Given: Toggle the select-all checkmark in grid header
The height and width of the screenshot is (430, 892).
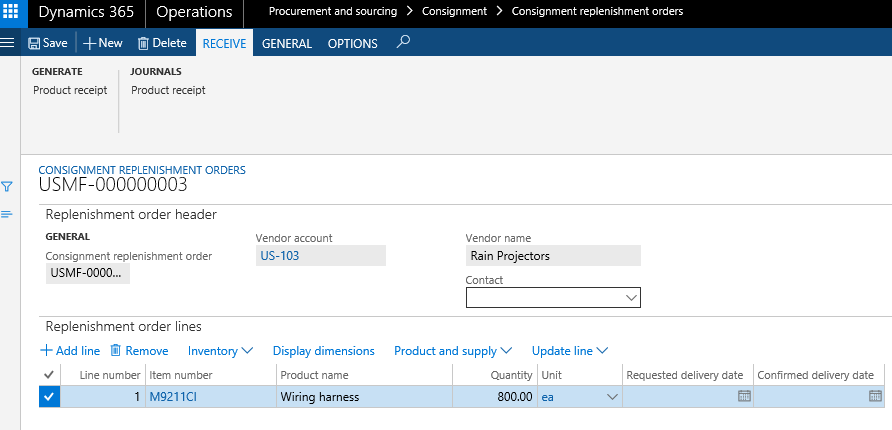Looking at the screenshot, I should (50, 375).
